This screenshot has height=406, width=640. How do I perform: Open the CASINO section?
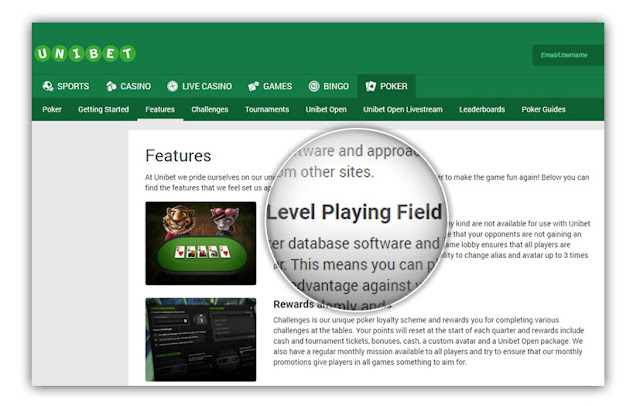[129, 86]
